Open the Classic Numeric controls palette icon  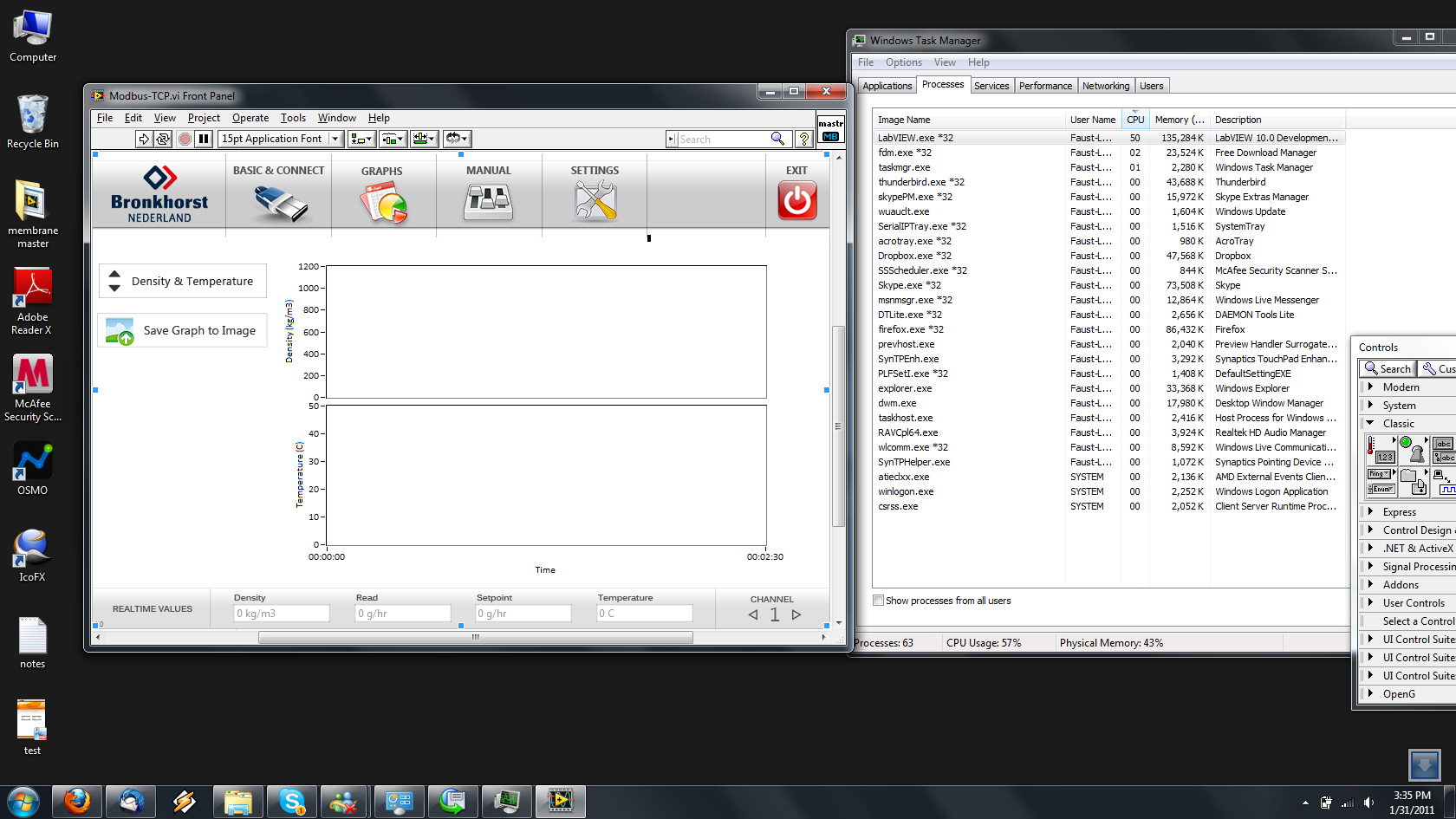[1382, 450]
